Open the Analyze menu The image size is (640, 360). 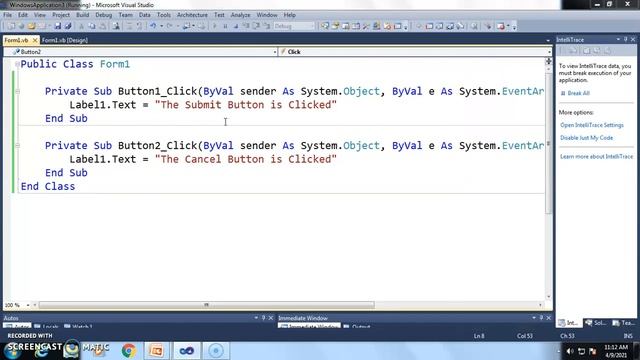tap(240, 15)
